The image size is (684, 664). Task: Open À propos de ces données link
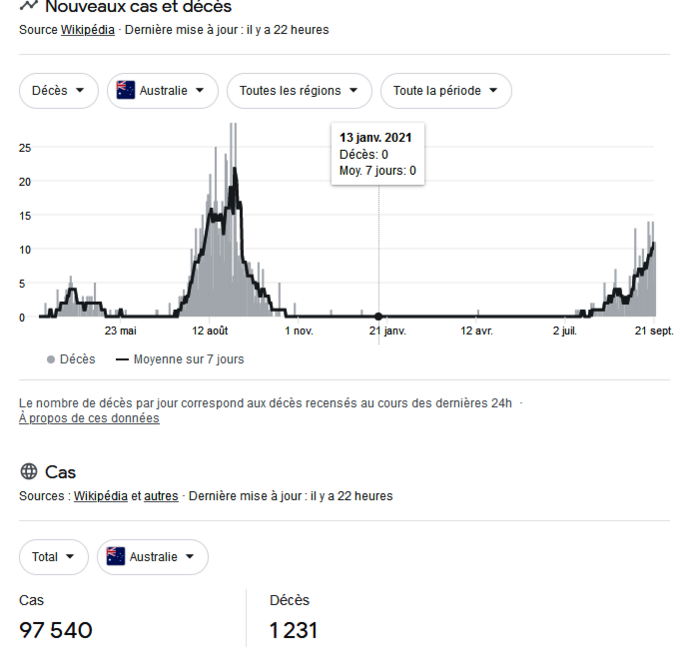89,418
